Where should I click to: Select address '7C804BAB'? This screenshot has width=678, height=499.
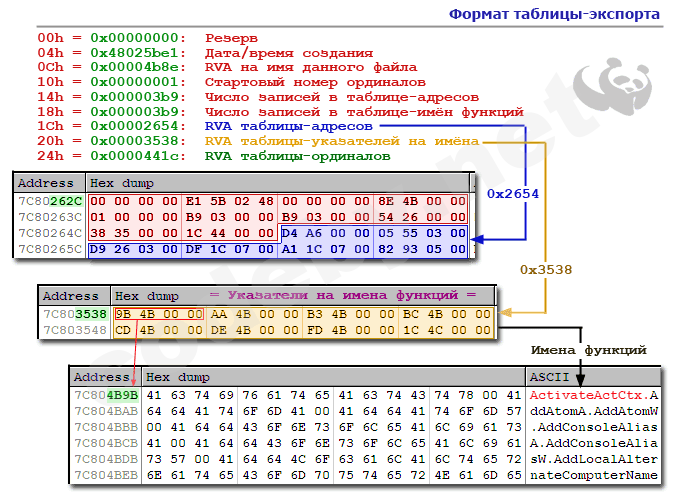pyautogui.click(x=106, y=411)
